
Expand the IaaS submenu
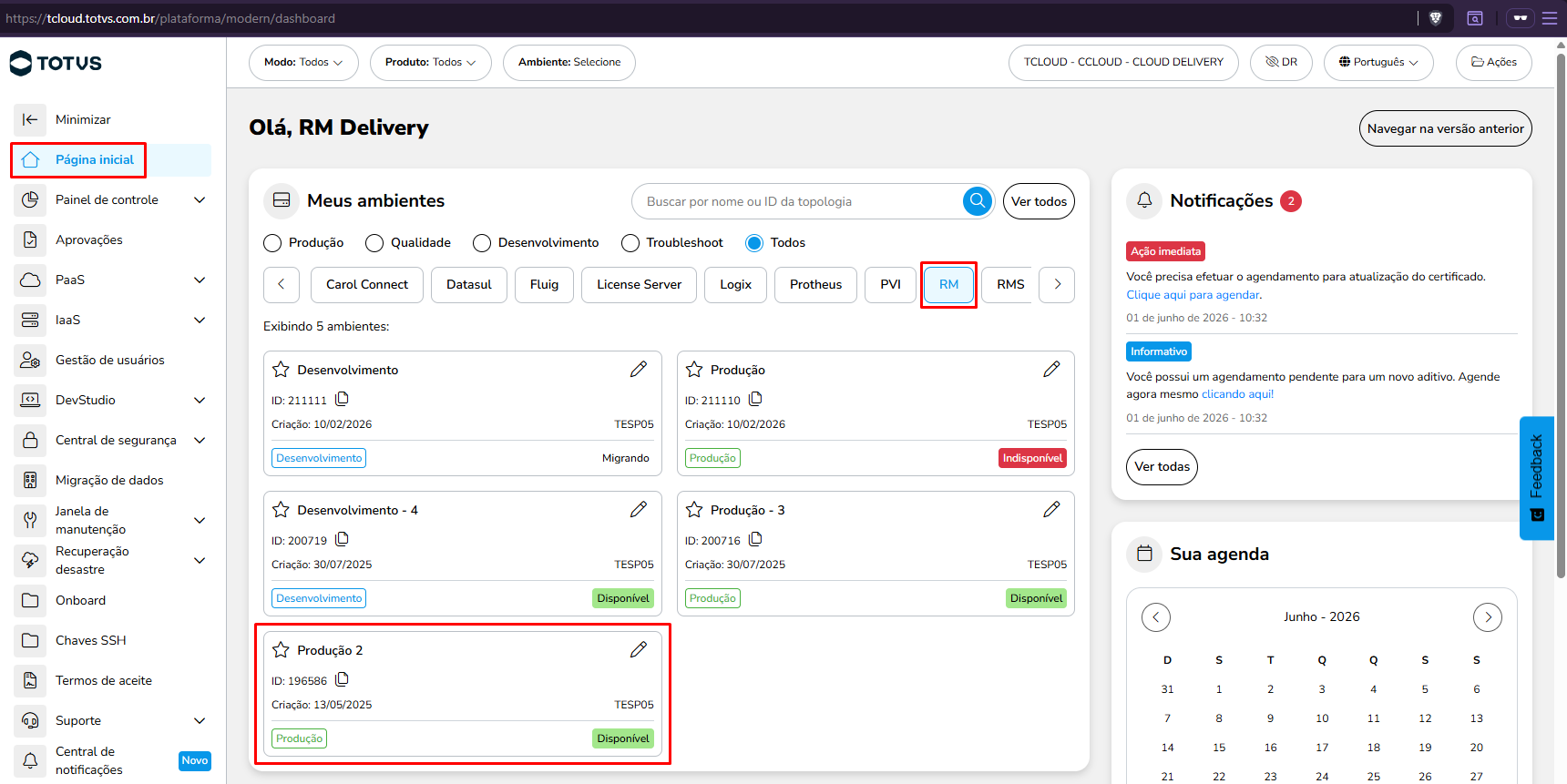click(x=200, y=320)
